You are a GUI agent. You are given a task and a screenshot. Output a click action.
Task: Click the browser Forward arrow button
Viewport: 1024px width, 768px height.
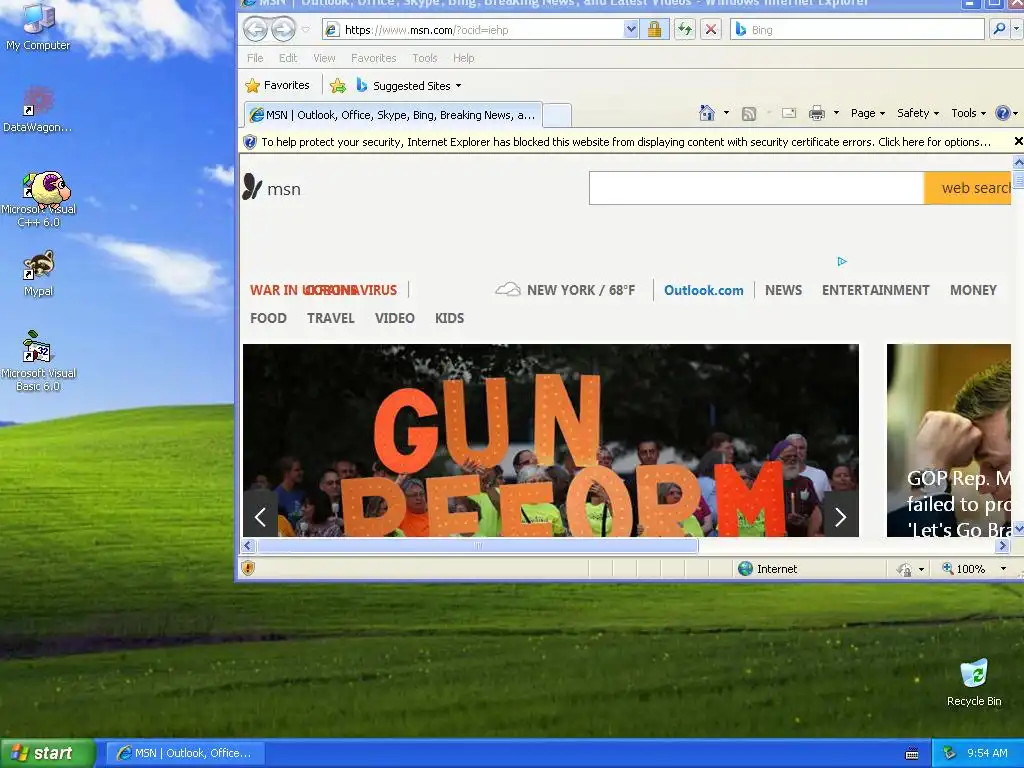(x=283, y=29)
